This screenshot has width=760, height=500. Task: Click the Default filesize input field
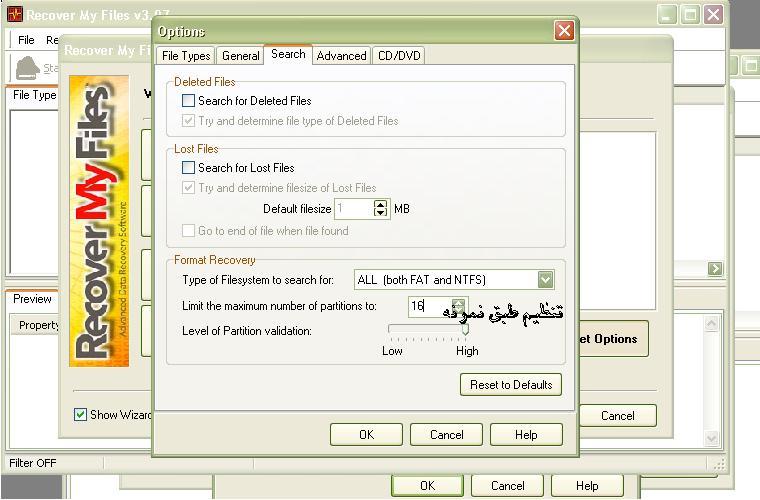(x=354, y=209)
